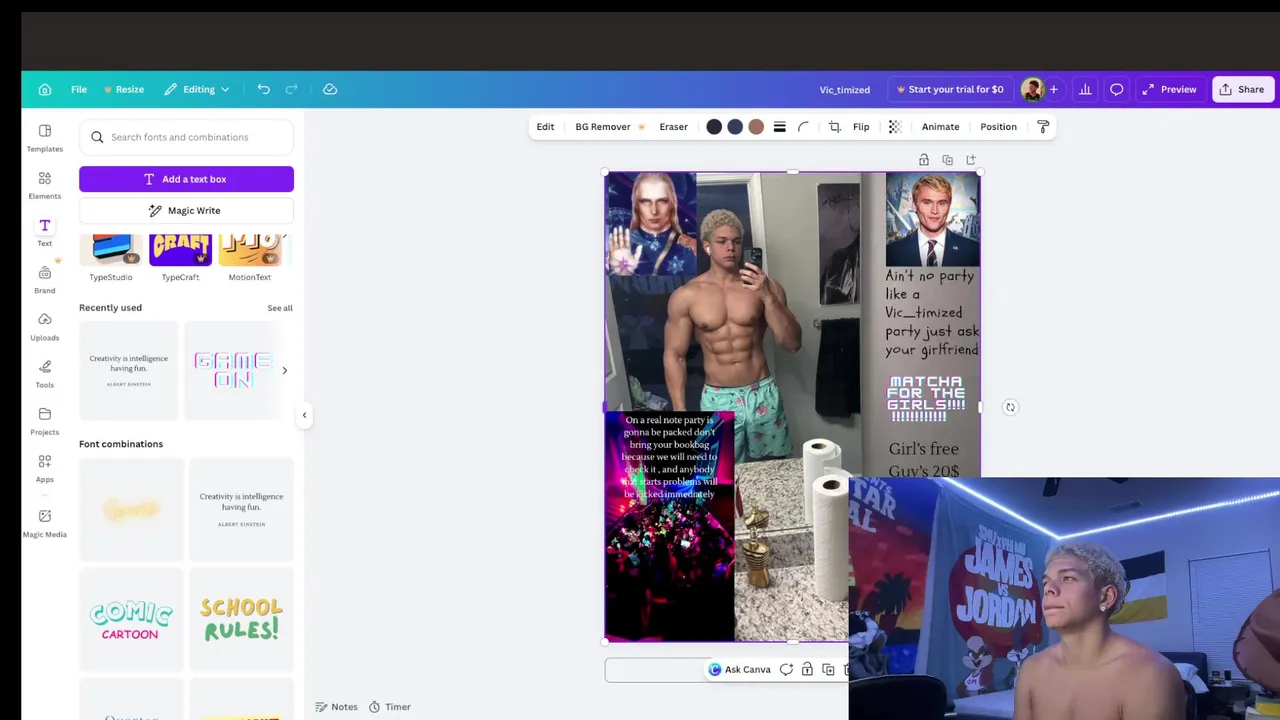Open the profile avatar
Image resolution: width=1280 pixels, height=720 pixels.
click(x=1031, y=89)
